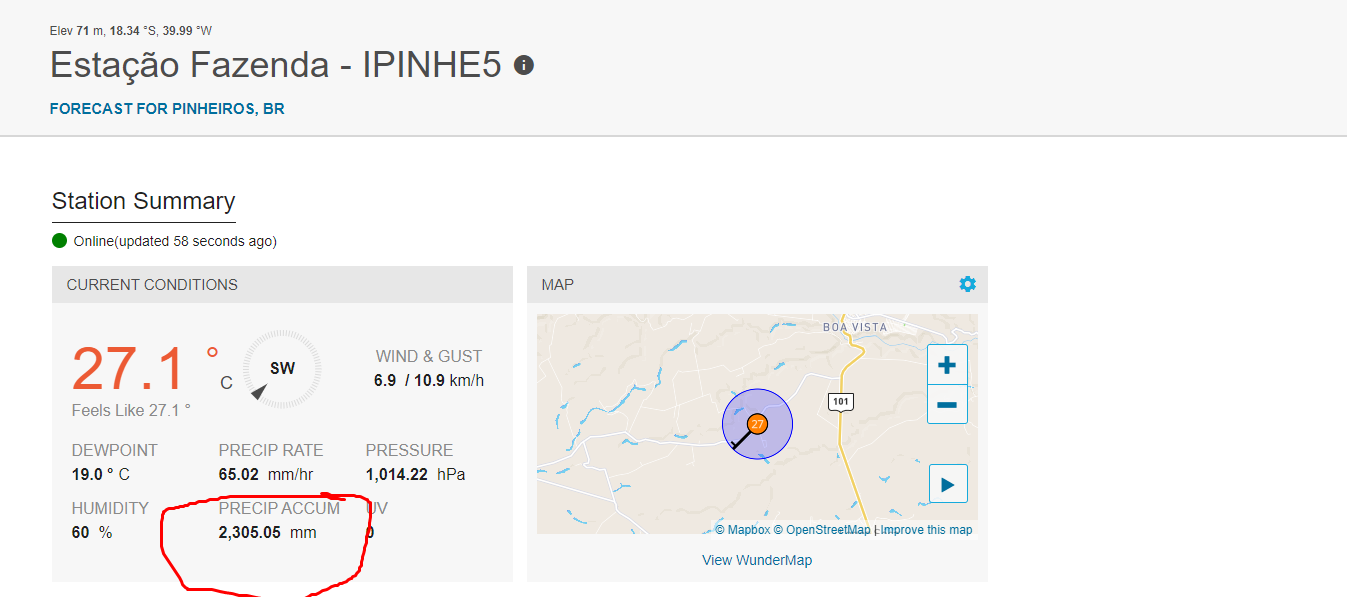
Task: Play the map radar animation
Action: 947,485
